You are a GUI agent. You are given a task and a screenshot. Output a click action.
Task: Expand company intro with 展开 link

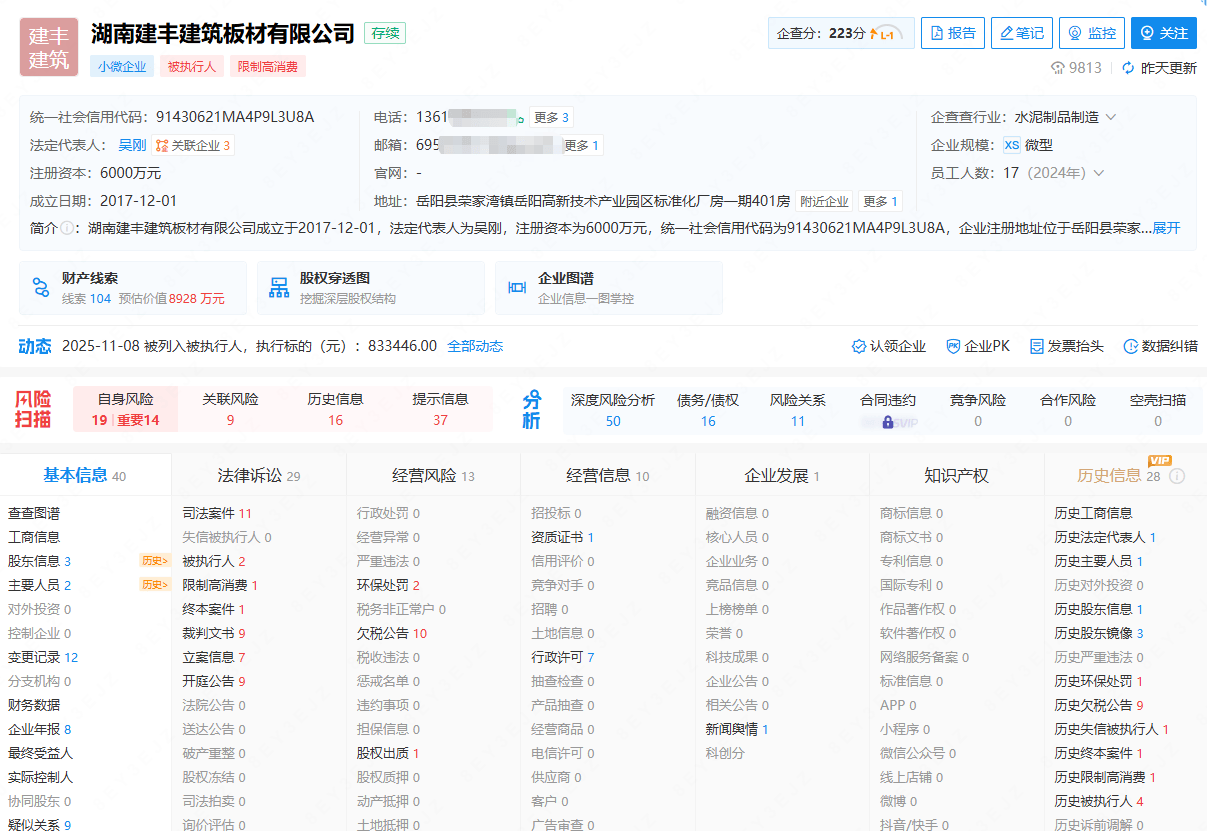(x=1166, y=228)
